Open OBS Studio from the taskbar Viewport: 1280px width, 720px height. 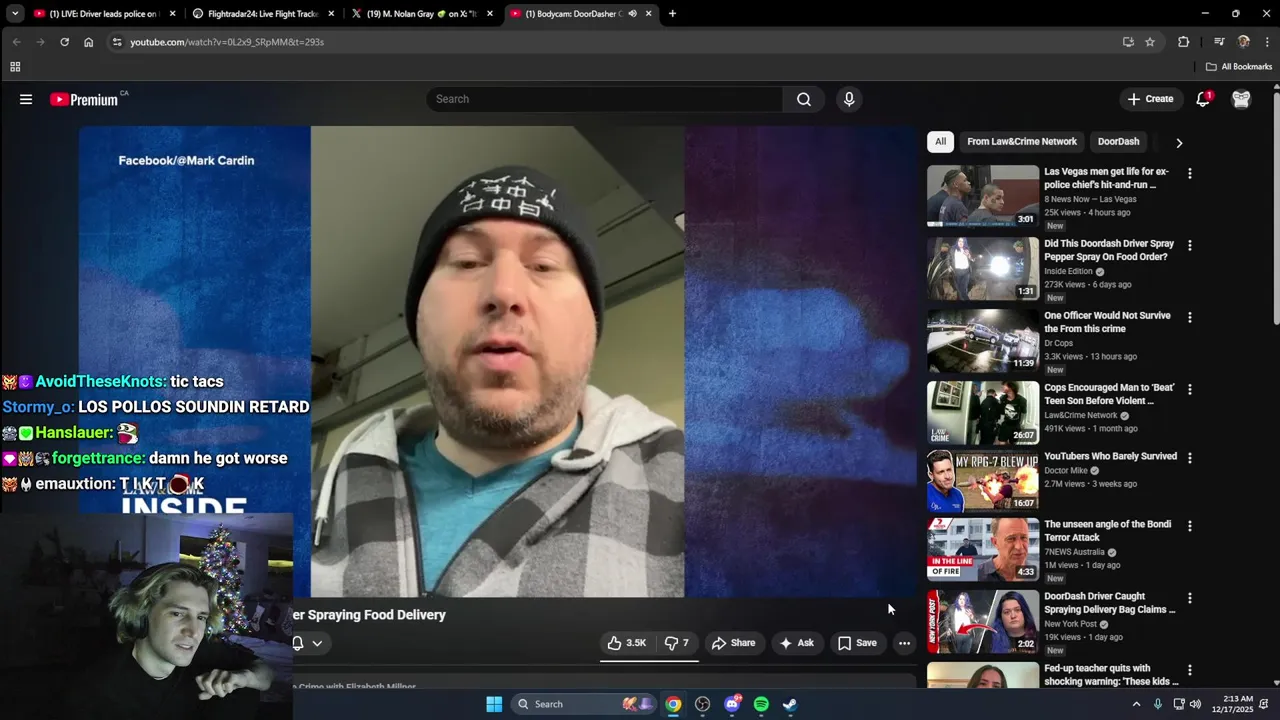click(x=702, y=704)
